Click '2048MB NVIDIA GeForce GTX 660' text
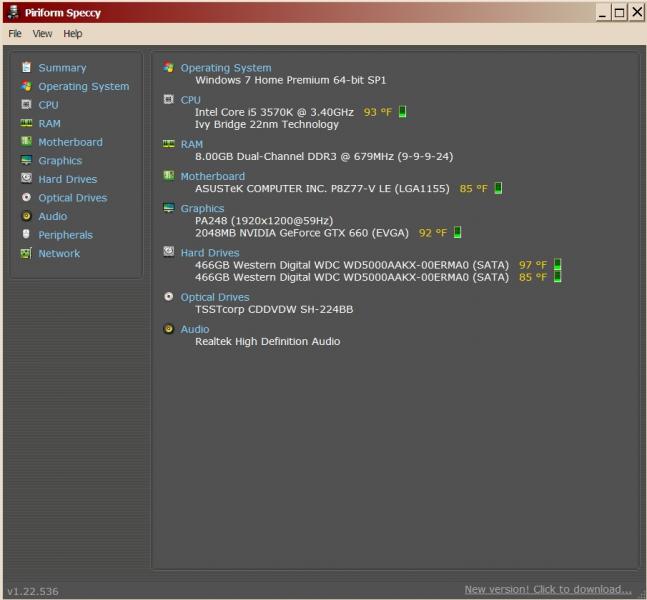647x600 pixels. pos(282,233)
